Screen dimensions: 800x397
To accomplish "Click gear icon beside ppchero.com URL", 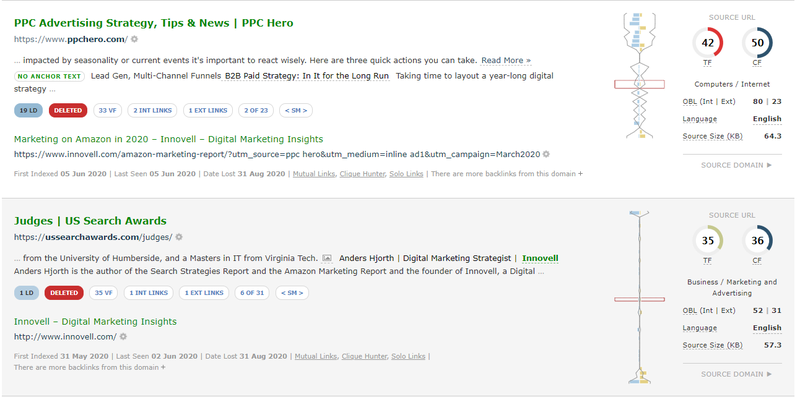I will tap(134, 39).
